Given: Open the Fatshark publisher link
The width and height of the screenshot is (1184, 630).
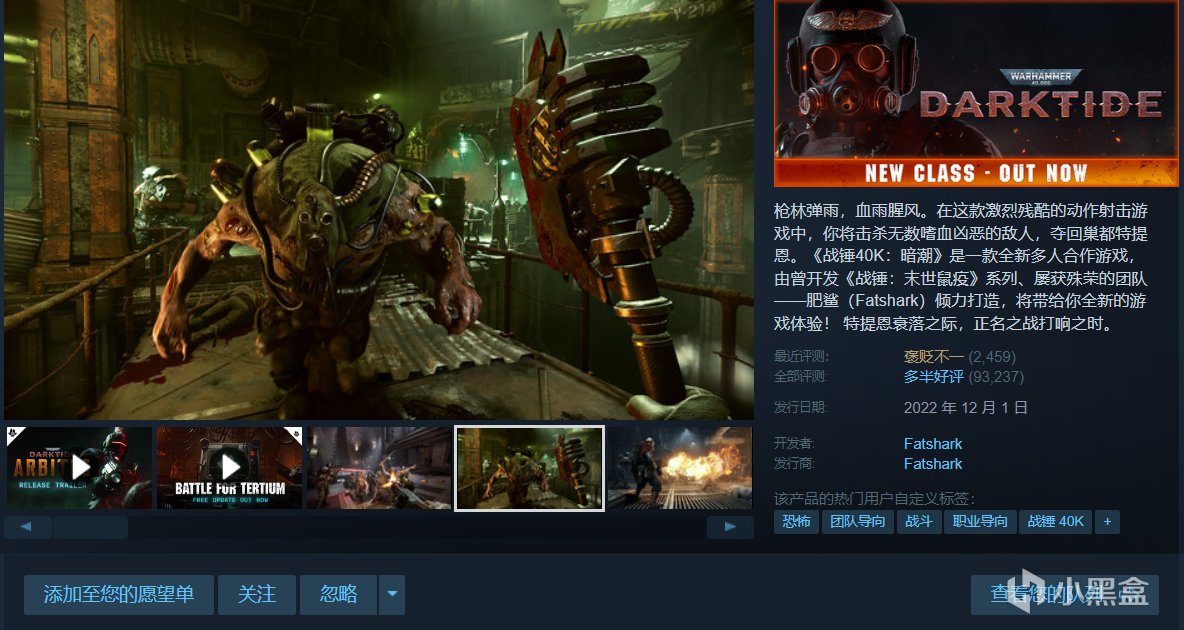Looking at the screenshot, I should point(933,464).
